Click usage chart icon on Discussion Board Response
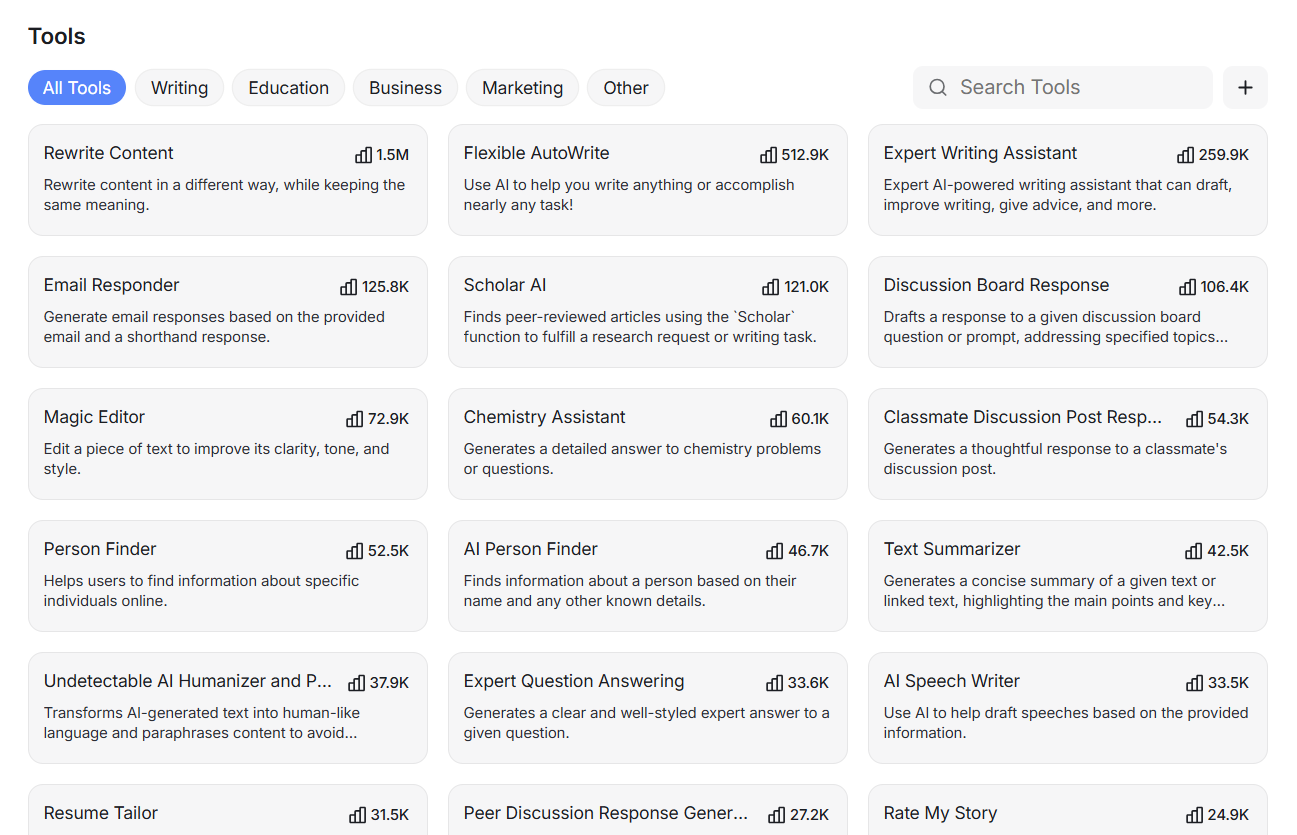Screen dimensions: 1297x835 [1188, 287]
